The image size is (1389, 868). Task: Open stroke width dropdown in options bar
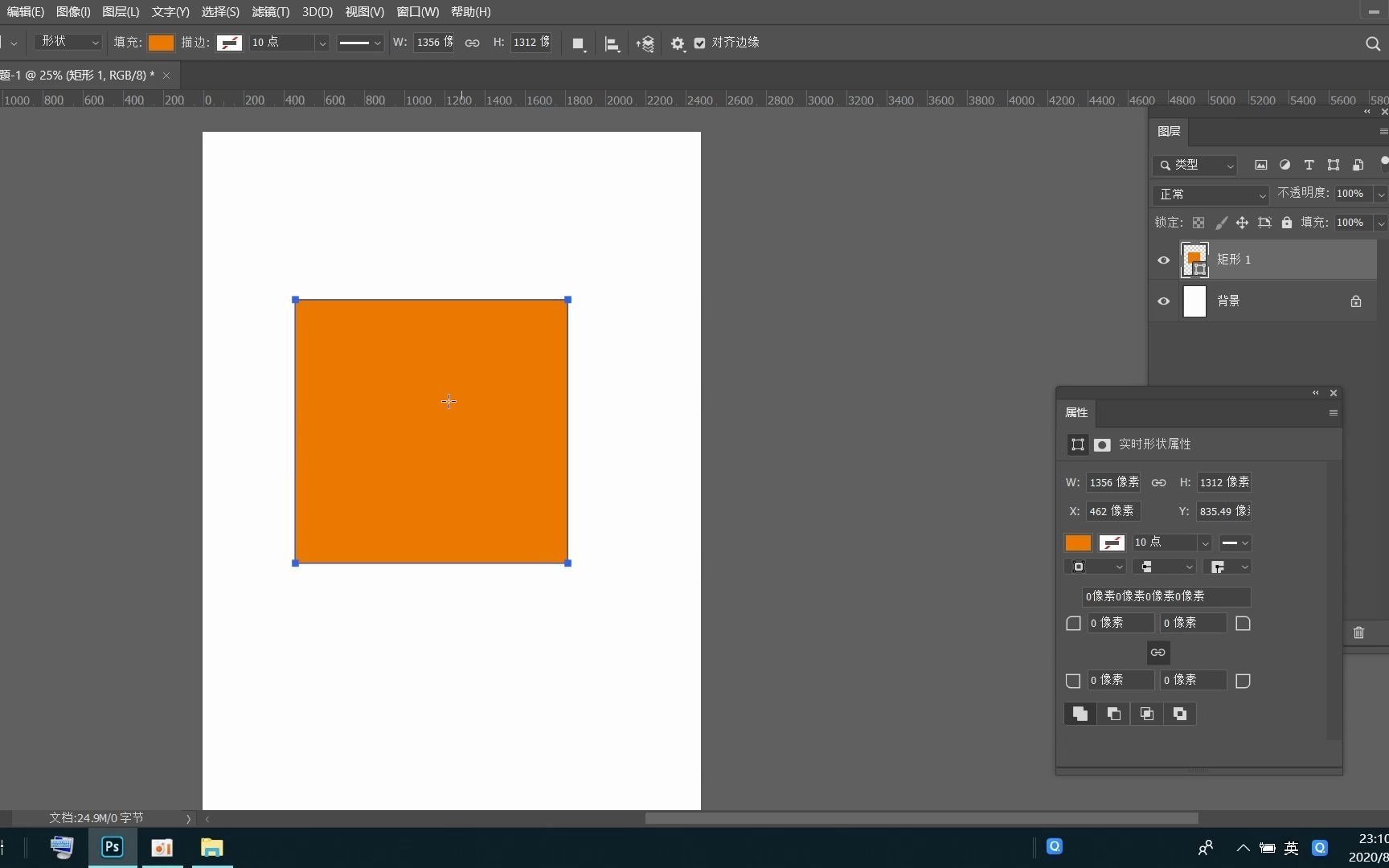pos(322,43)
